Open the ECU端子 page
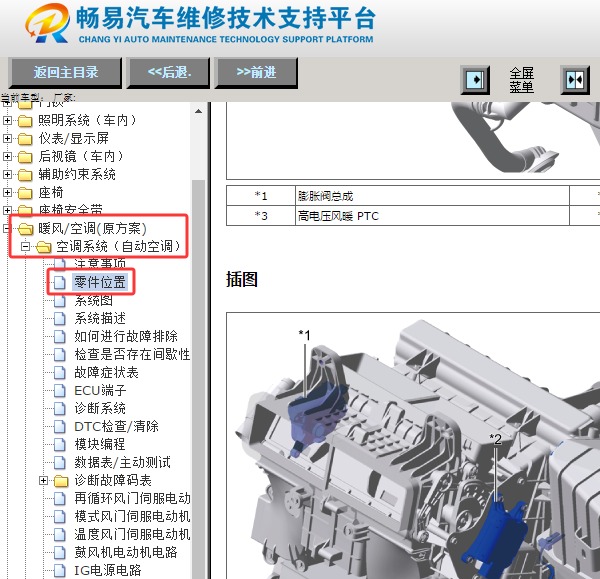 [100, 390]
